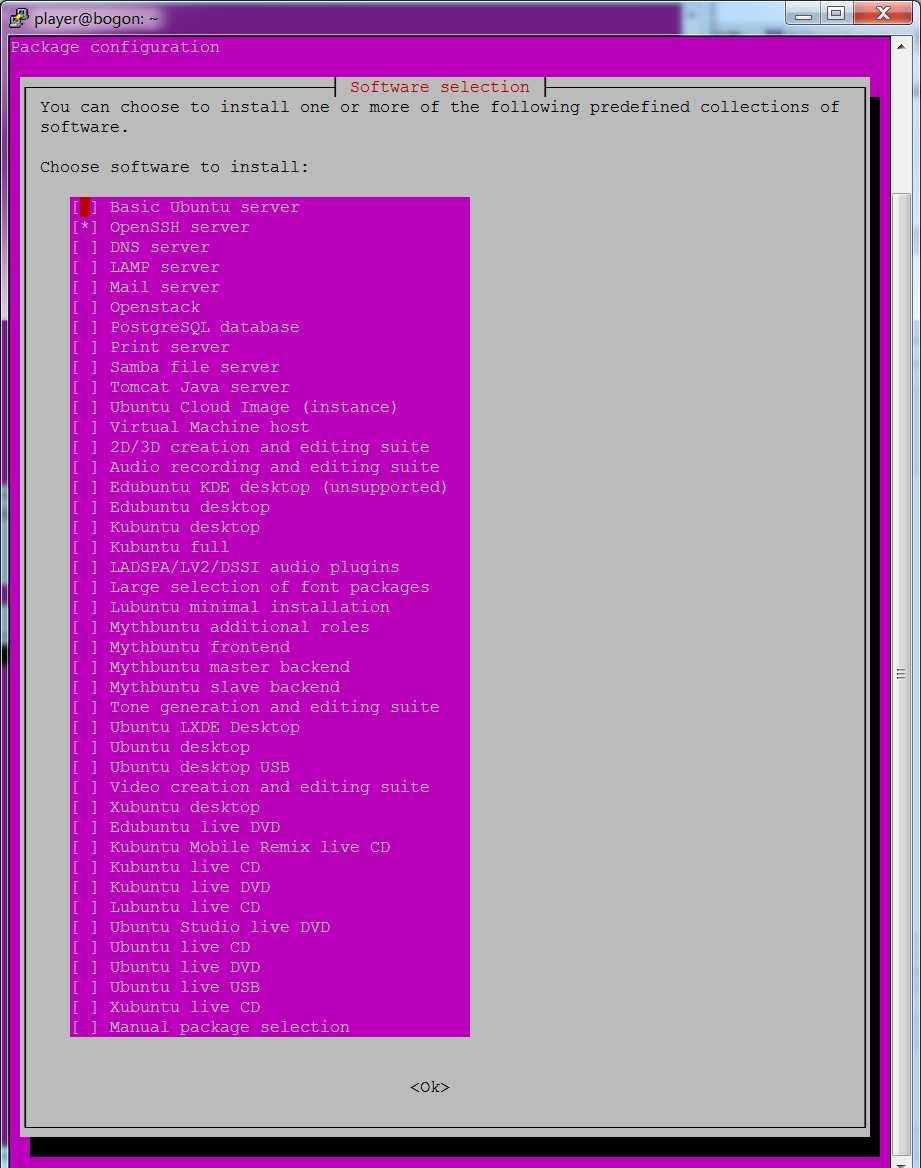Tick the Mail server option

(85, 288)
